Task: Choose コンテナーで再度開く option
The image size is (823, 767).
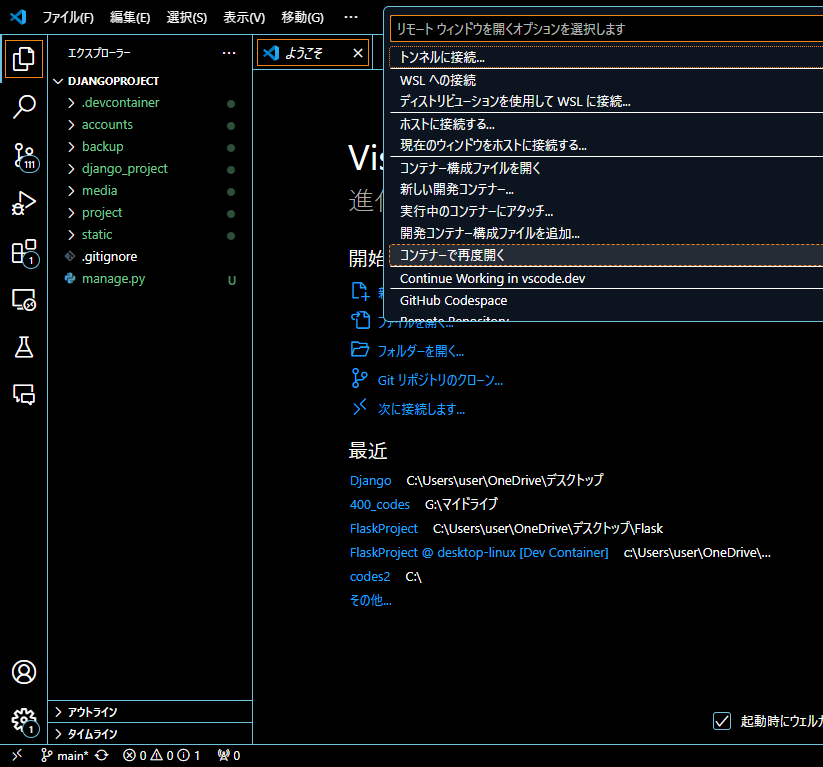Action: pos(606,255)
